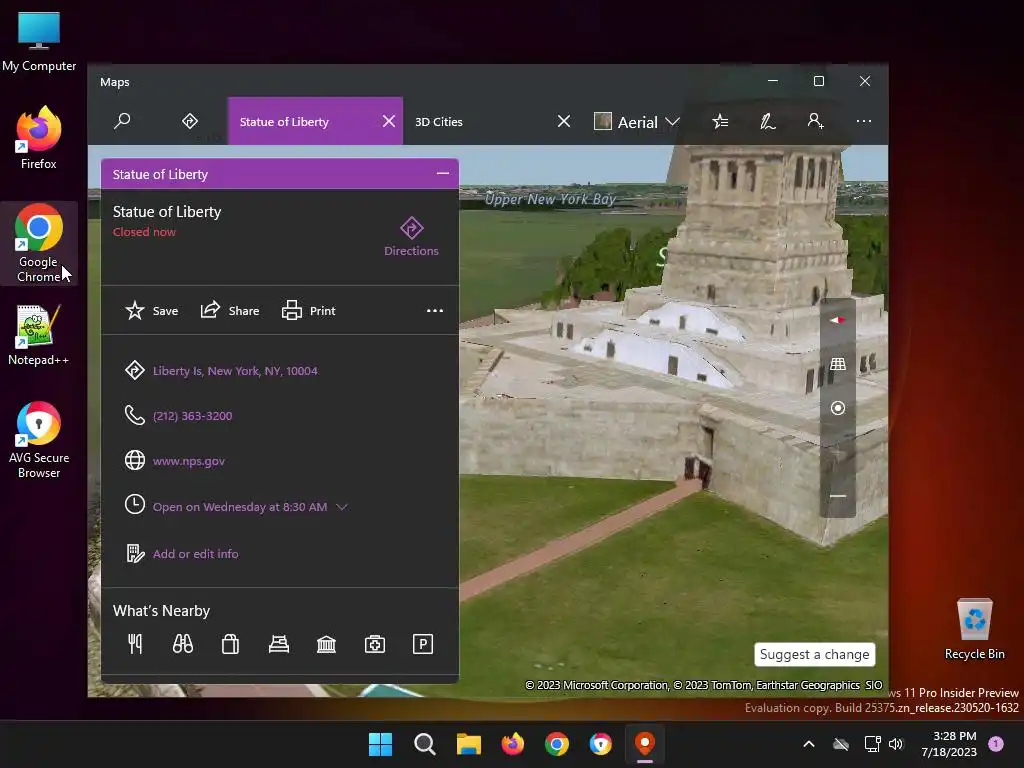
Task: Rotate map with compass control
Action: (837, 320)
